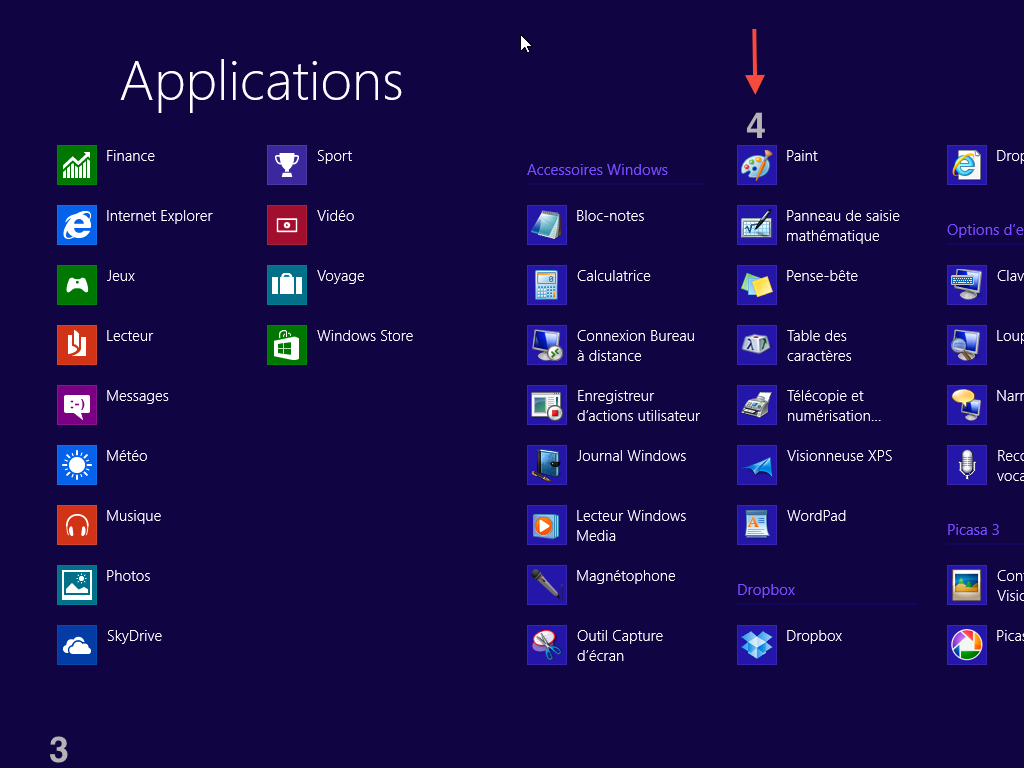This screenshot has height=768, width=1024.
Task: Open the SkyDrive cloud icon
Action: tap(77, 645)
